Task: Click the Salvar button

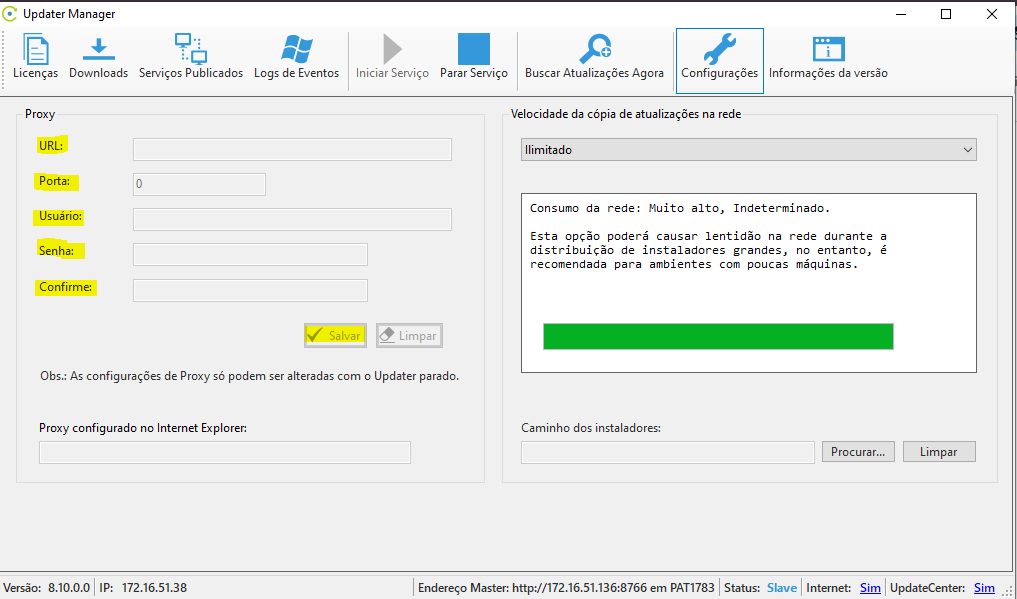Action: click(x=335, y=336)
